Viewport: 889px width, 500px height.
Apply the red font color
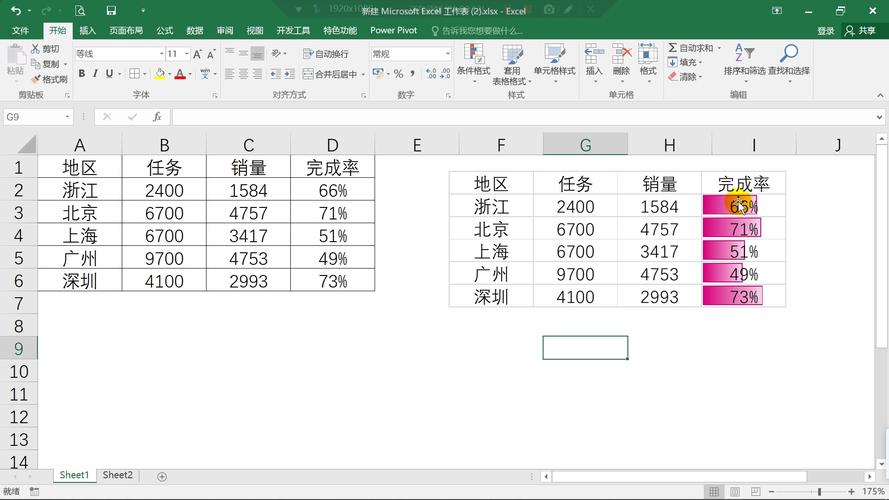pyautogui.click(x=180, y=74)
